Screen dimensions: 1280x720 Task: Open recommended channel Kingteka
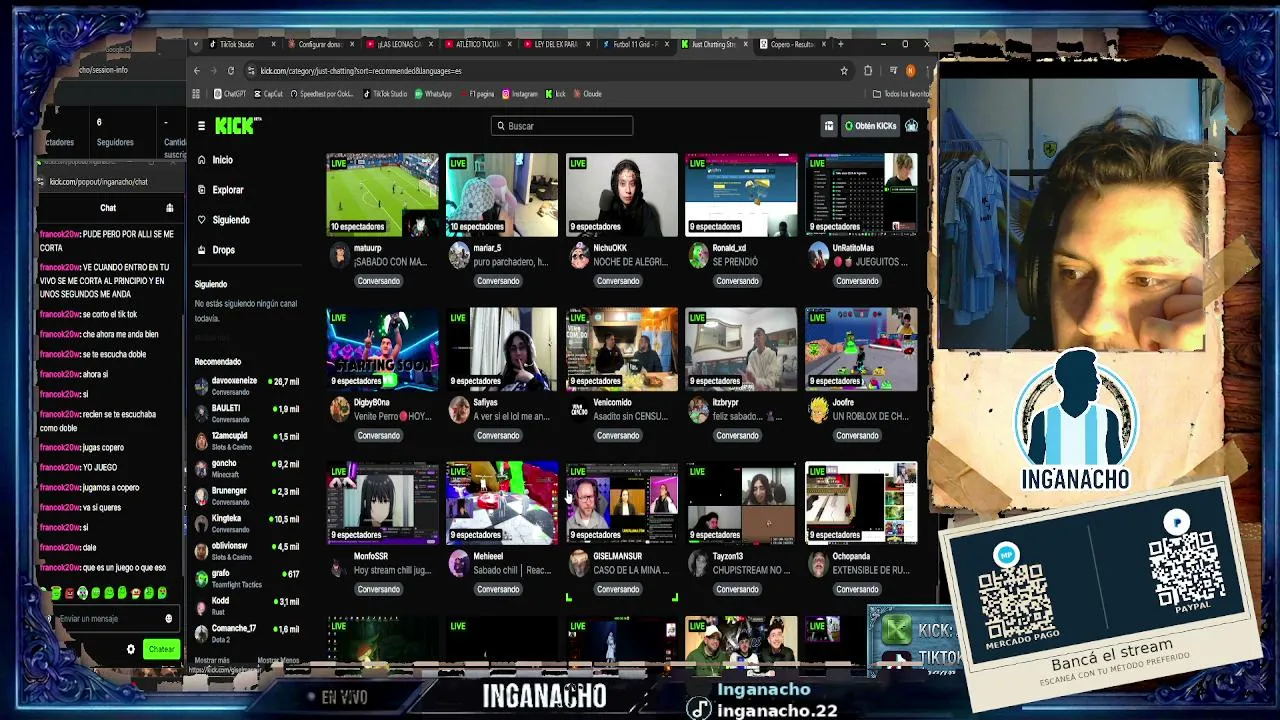coord(248,523)
